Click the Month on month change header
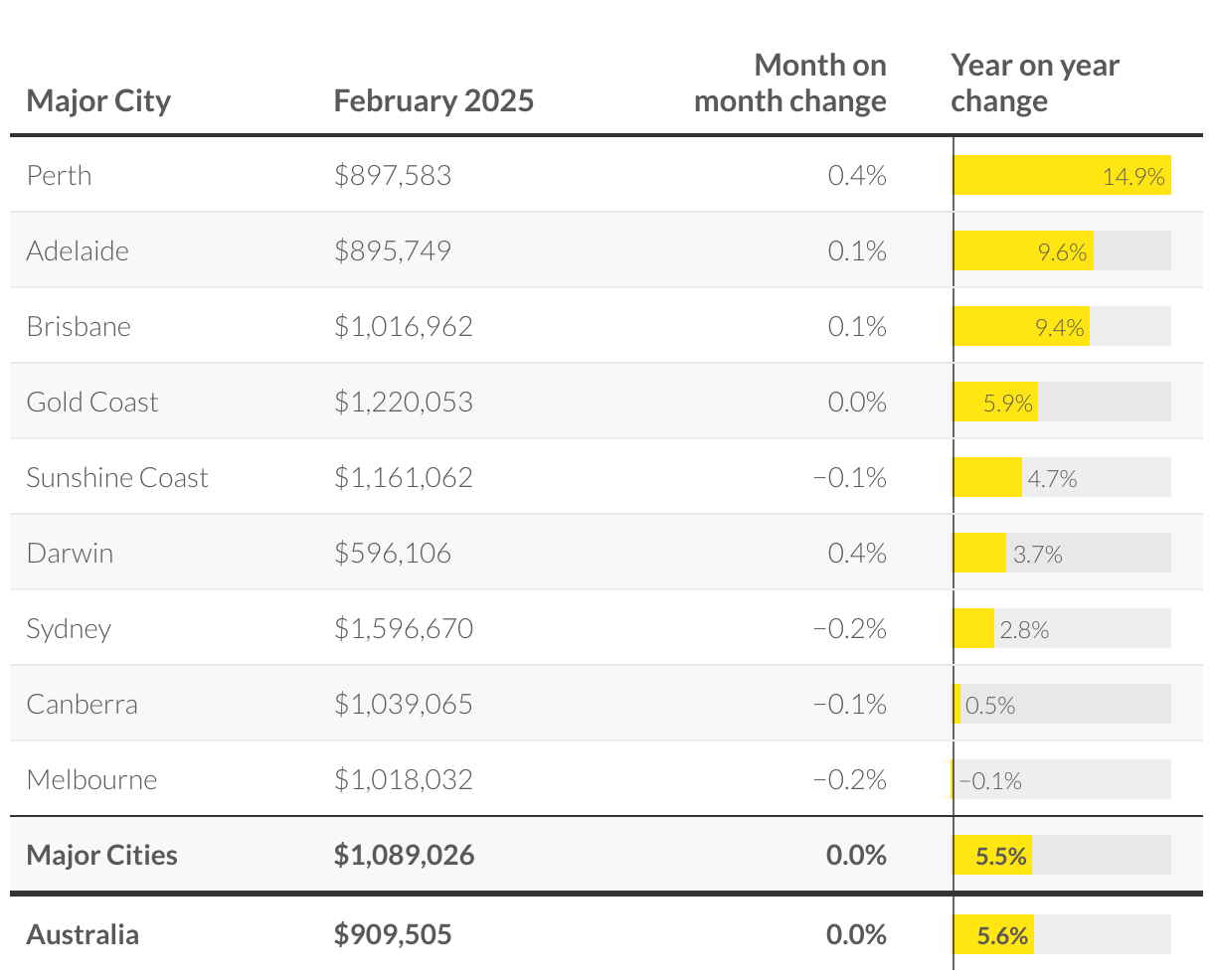Image resolution: width=1213 pixels, height=980 pixels. 790,83
